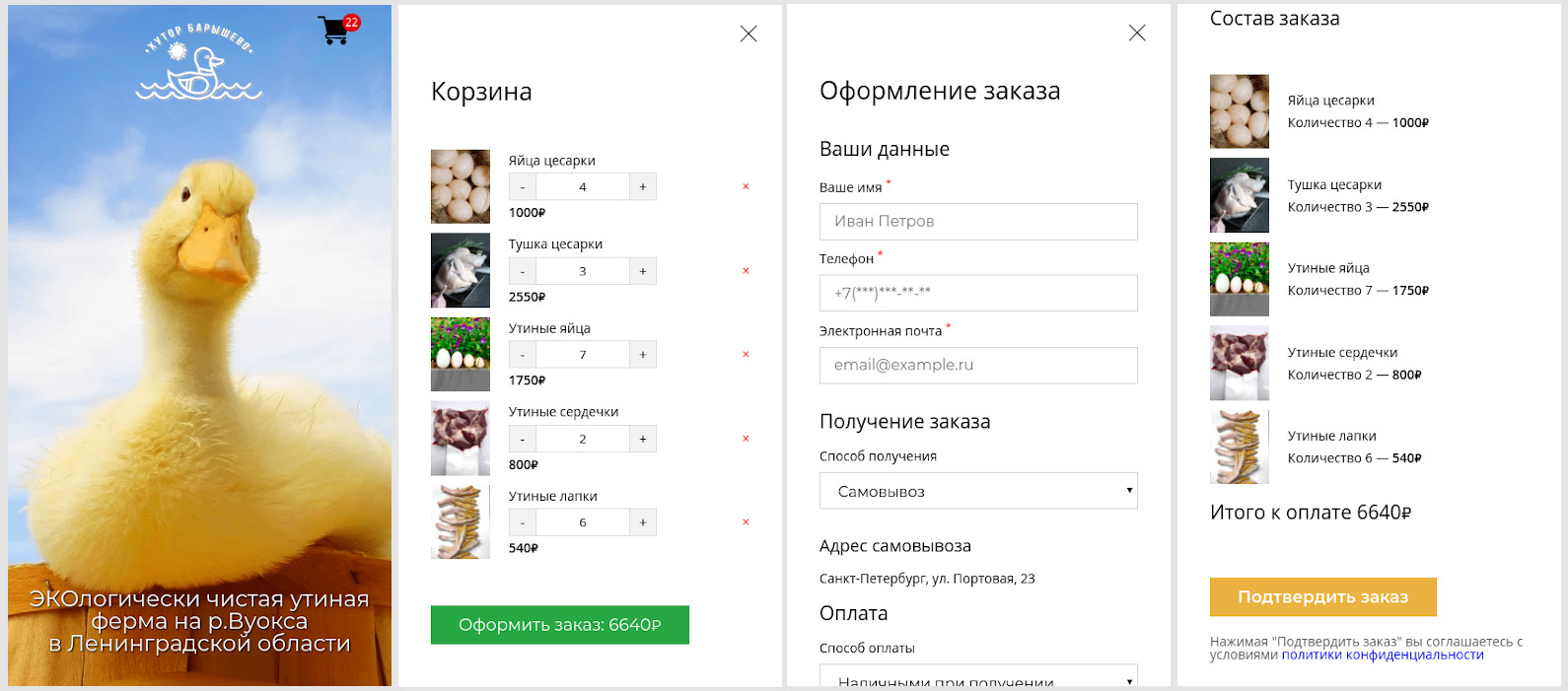This screenshot has height=691, width=1568.
Task: Click the ЭКОлогически чистая утиная ферма headline
Action: 199,621
